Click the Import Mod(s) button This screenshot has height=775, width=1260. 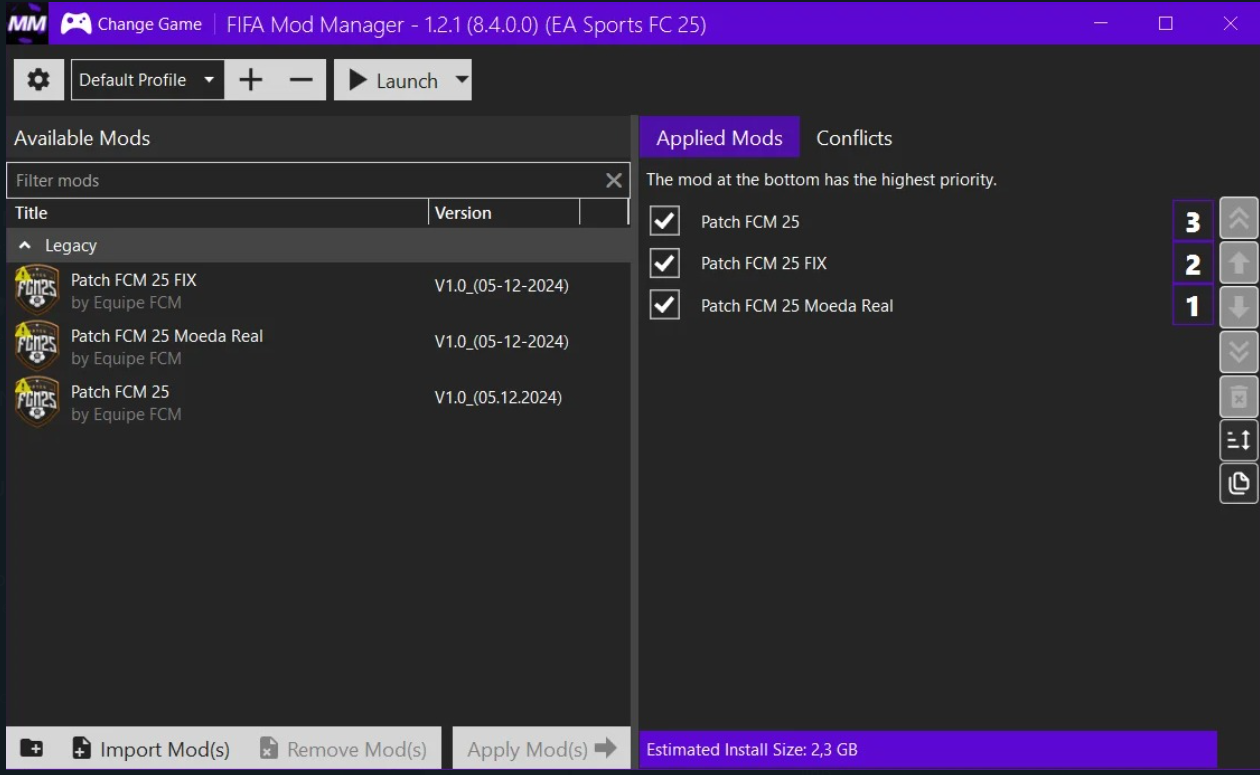coord(151,749)
